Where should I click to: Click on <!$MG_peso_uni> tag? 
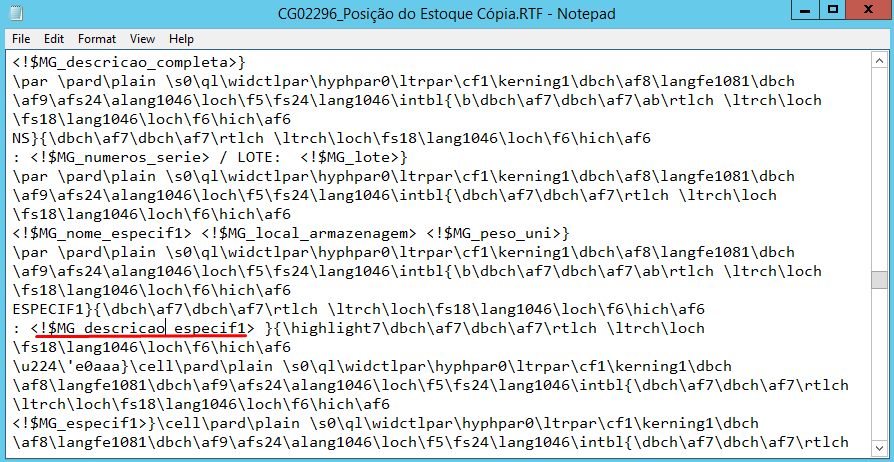(x=492, y=233)
